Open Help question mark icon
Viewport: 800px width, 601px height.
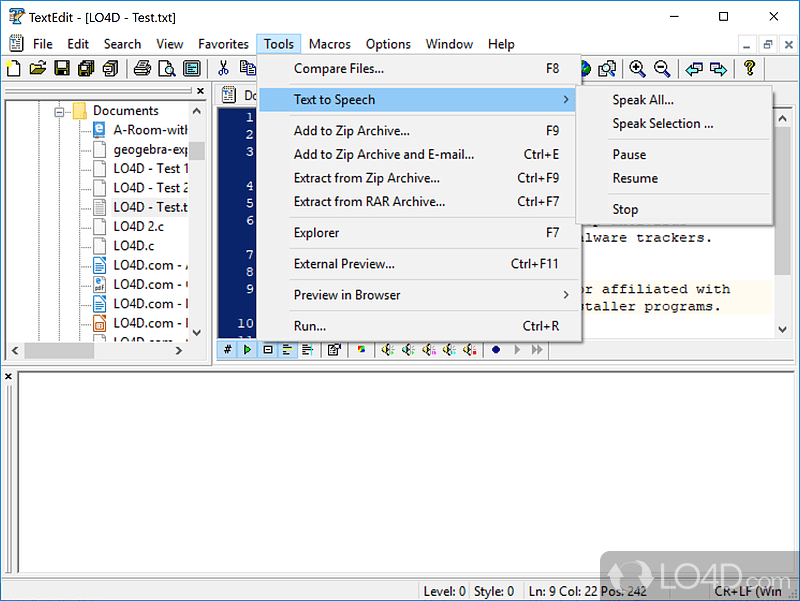click(749, 68)
